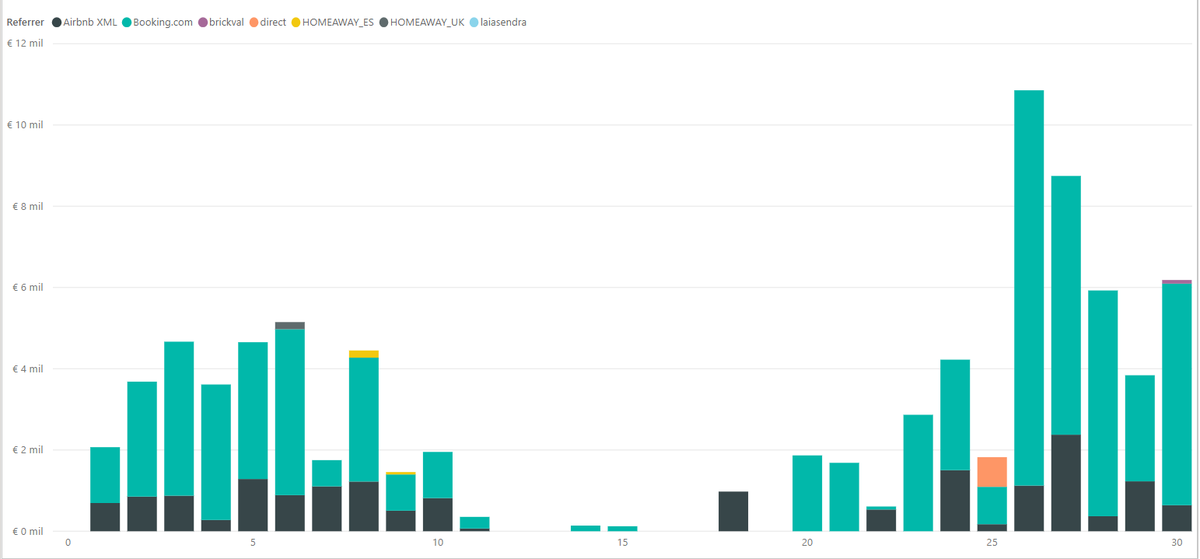Select the Airbnb XML segment of day 22 bar
Viewport: 1200px width, 559px height.
tap(881, 520)
